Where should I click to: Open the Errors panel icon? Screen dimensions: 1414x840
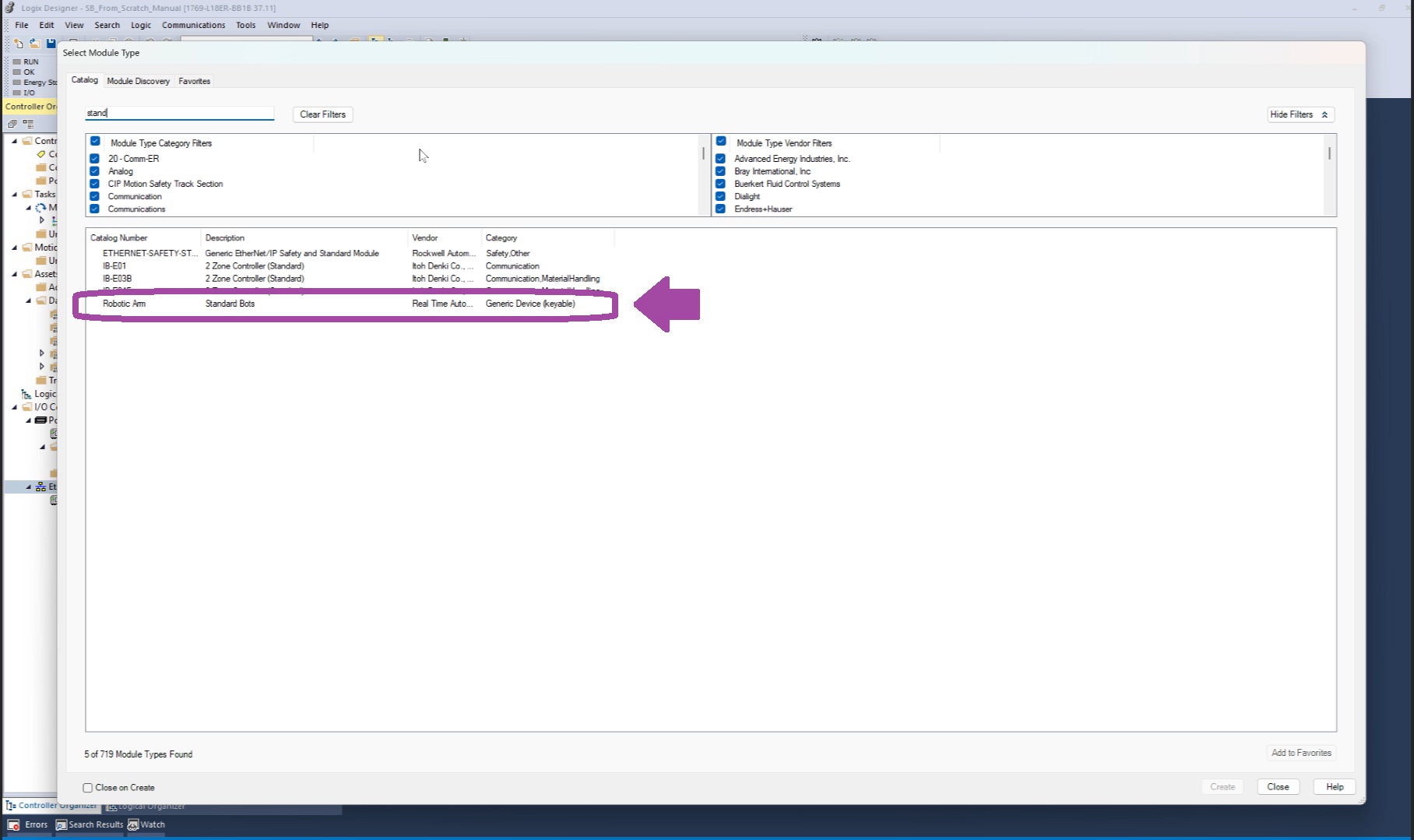13,824
